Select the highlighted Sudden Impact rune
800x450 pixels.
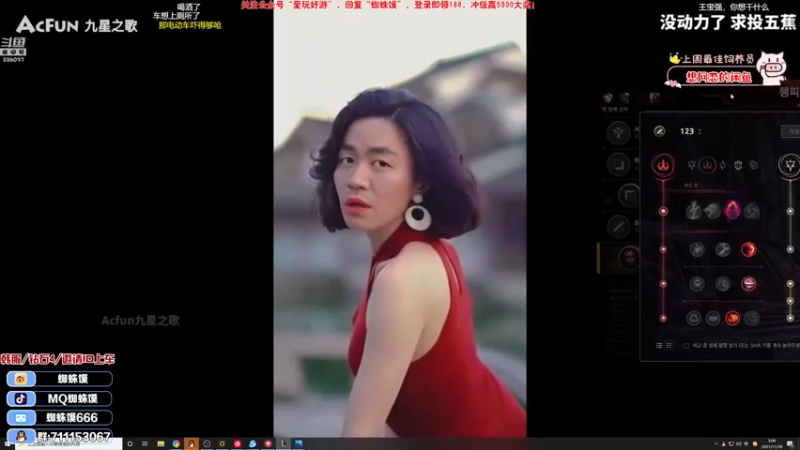(748, 249)
